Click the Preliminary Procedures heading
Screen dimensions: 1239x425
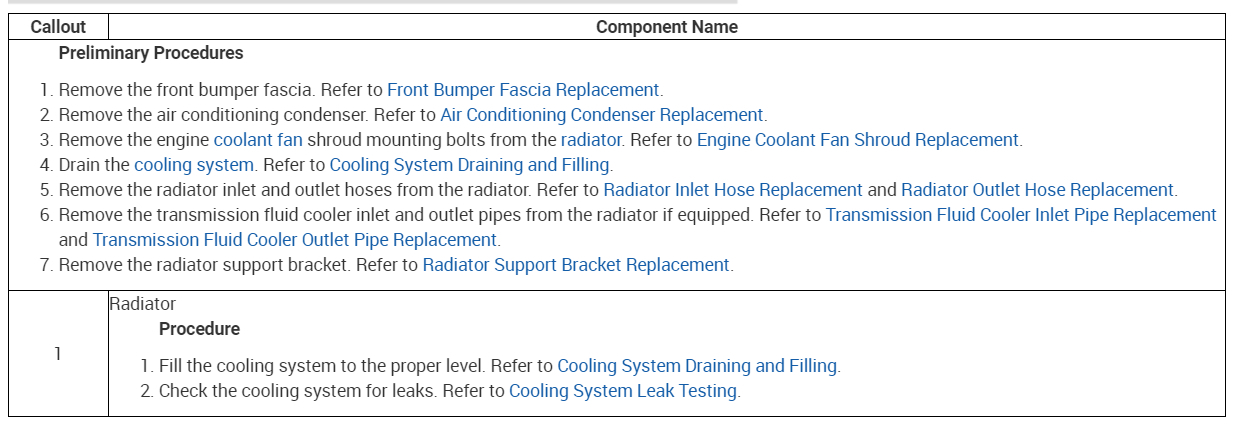coord(151,52)
